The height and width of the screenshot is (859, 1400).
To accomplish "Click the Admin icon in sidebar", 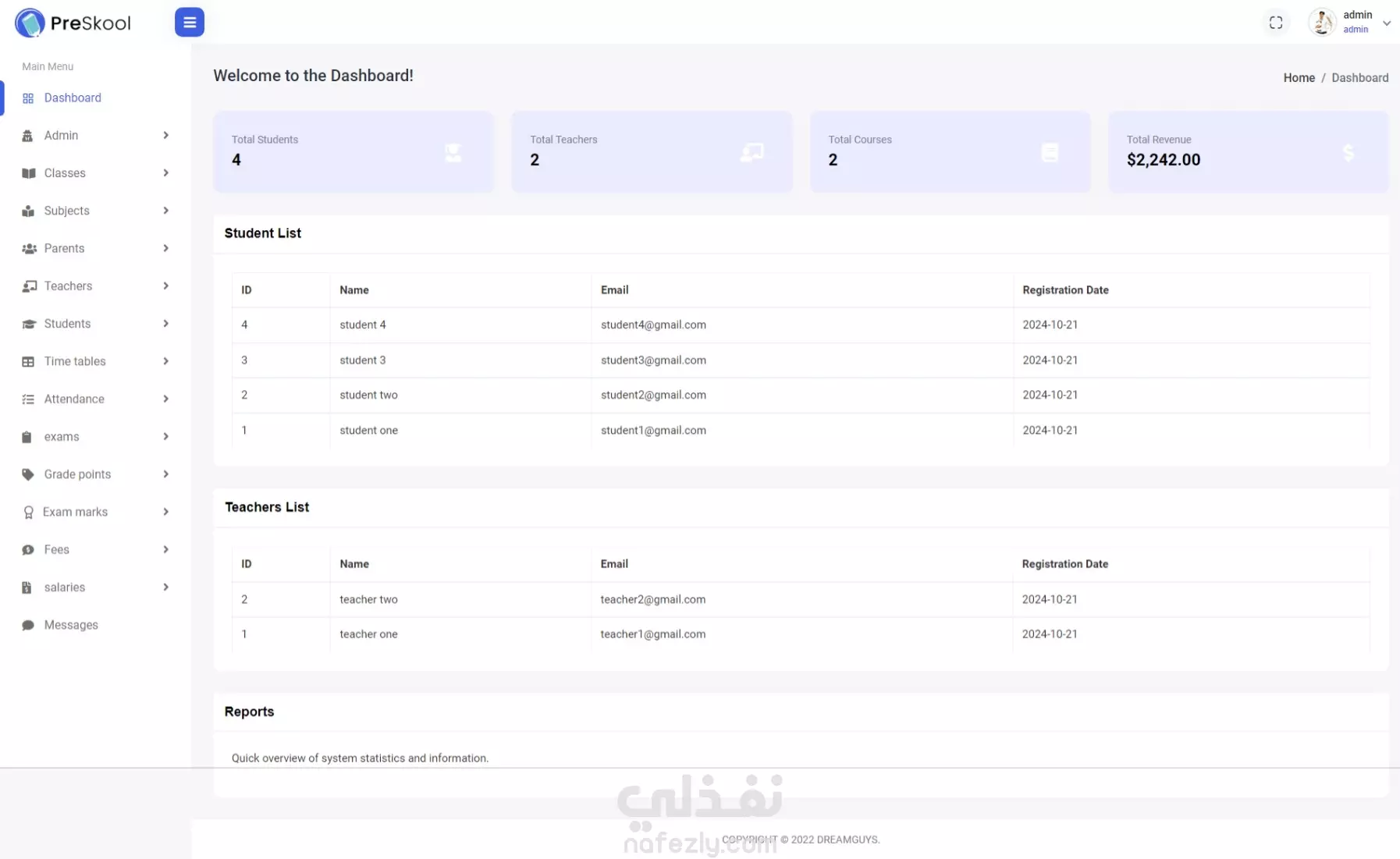I will (28, 136).
